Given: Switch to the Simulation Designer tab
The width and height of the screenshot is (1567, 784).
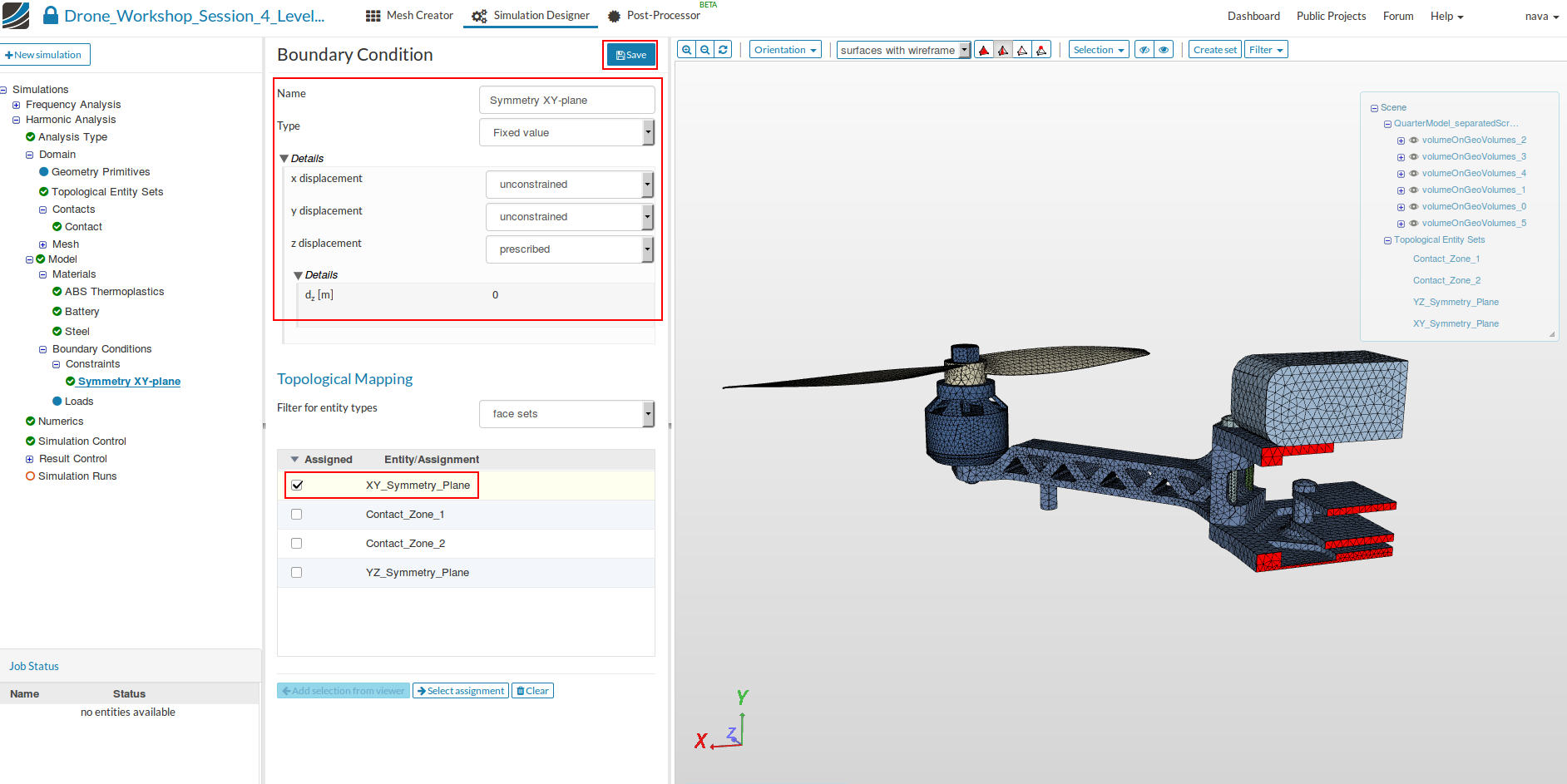Looking at the screenshot, I should point(531,16).
